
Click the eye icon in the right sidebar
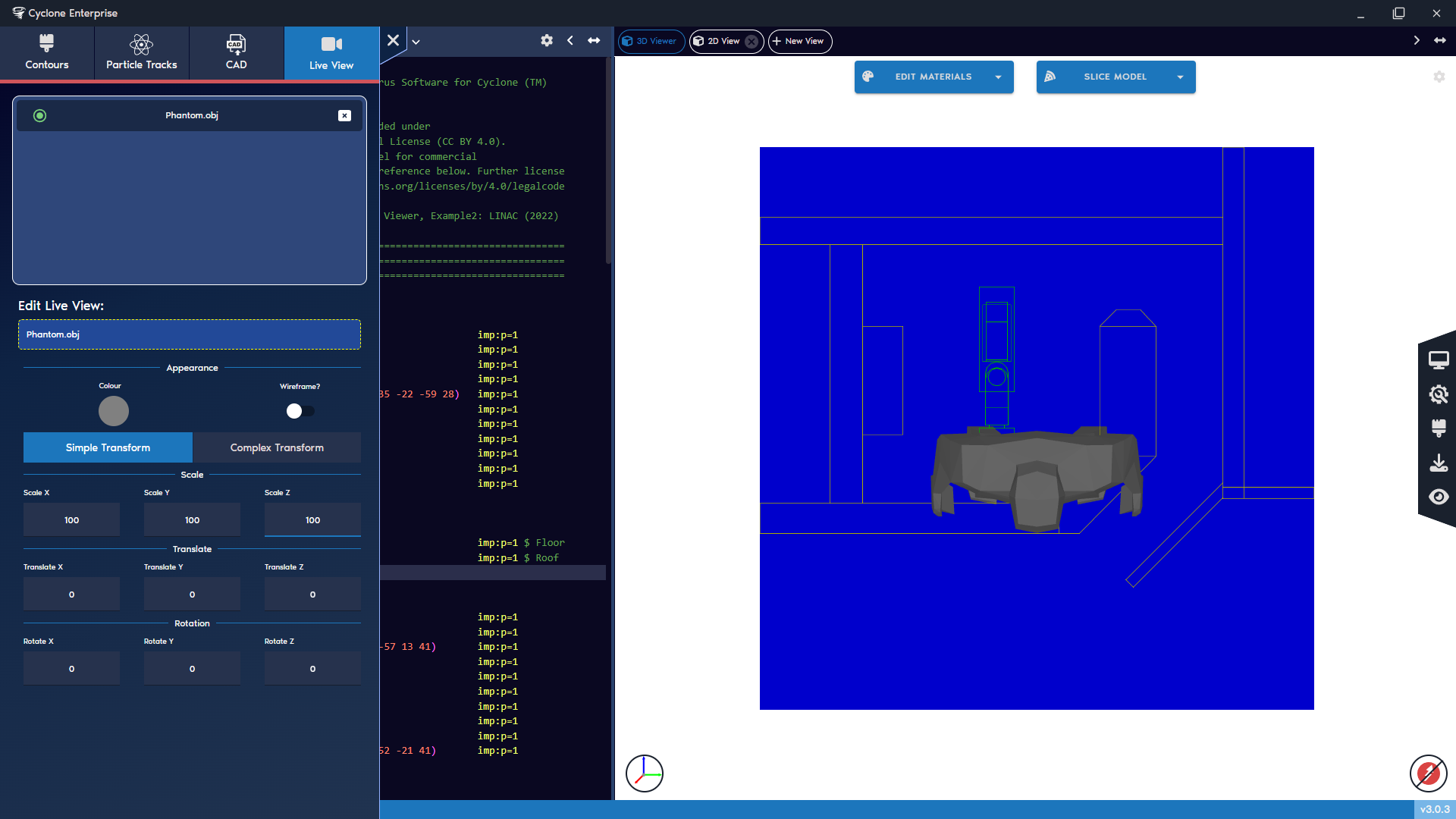tap(1439, 497)
